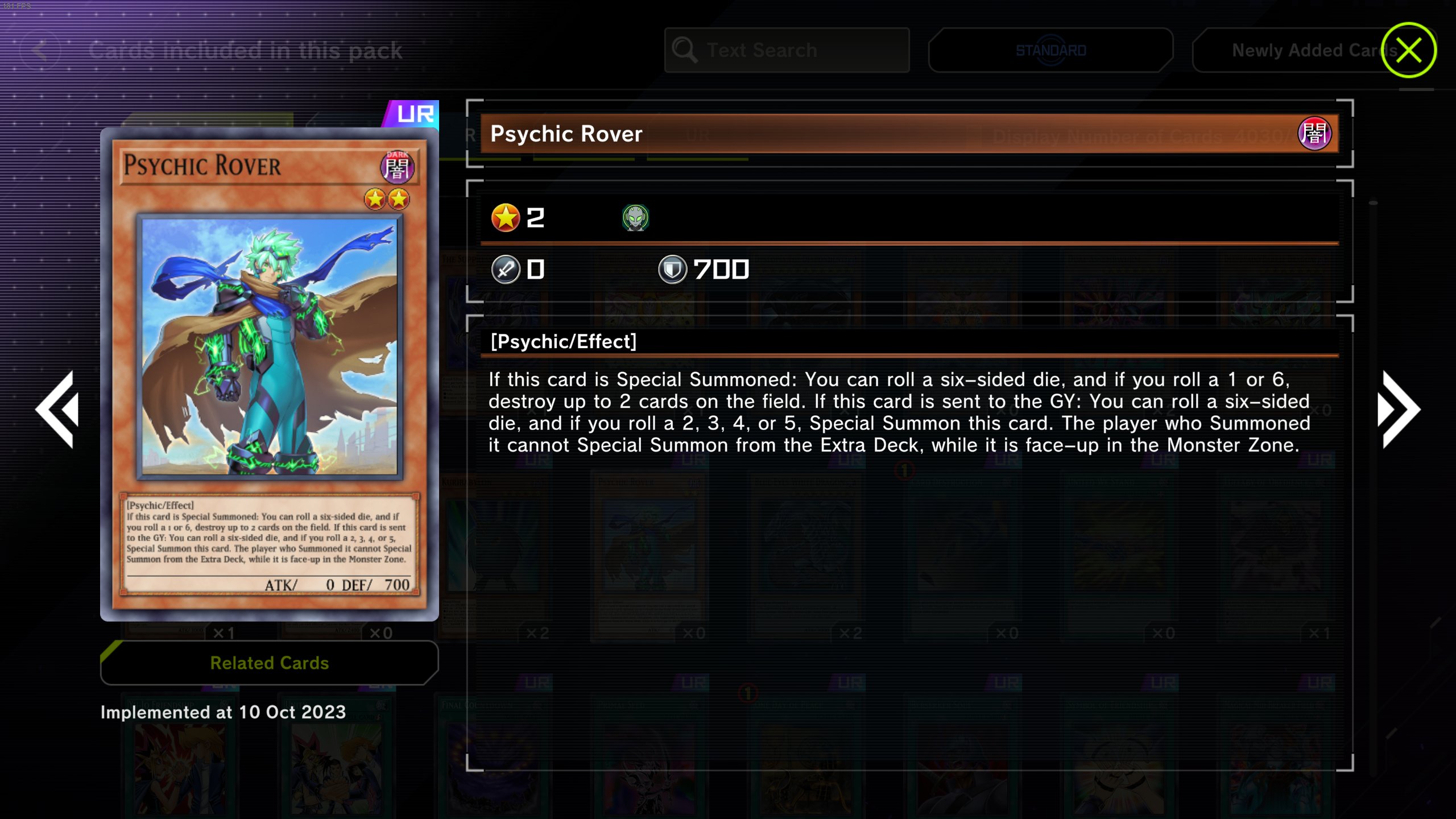Click the Text Search field
The width and height of the screenshot is (1456, 819).
787,50
